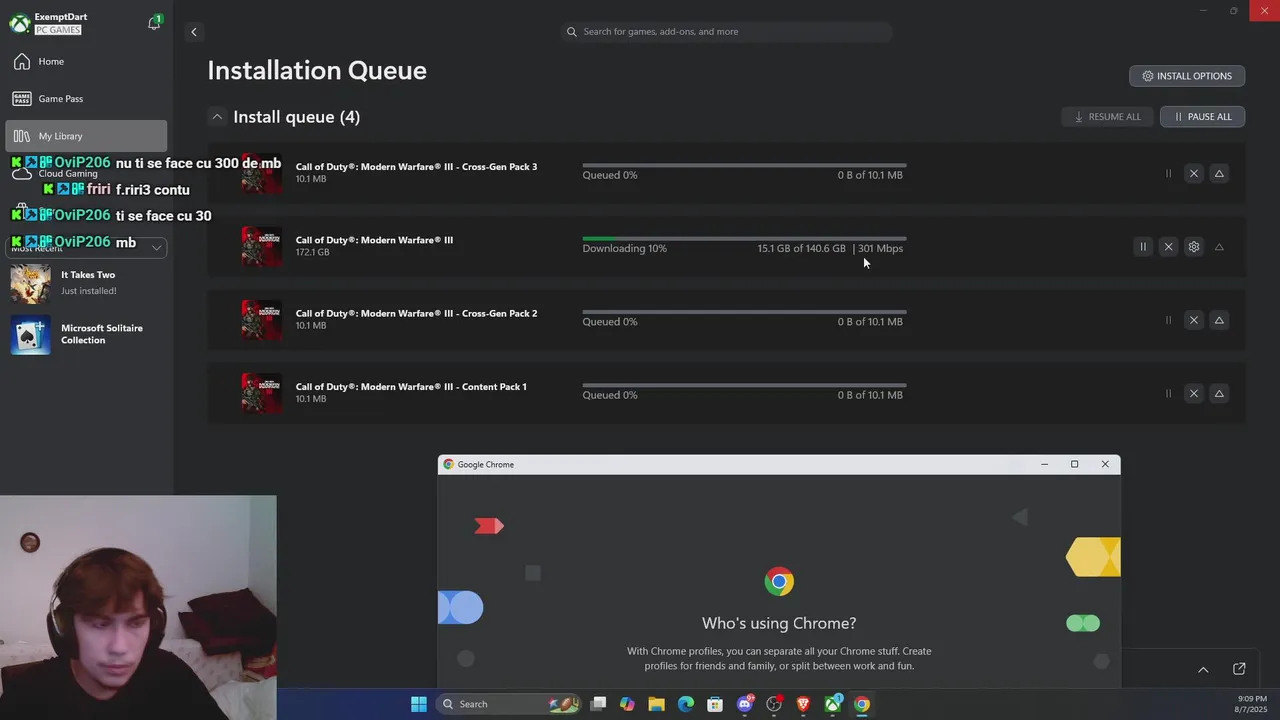The width and height of the screenshot is (1280, 720).
Task: Click the Xbox app taskbar icon
Action: [x=832, y=704]
